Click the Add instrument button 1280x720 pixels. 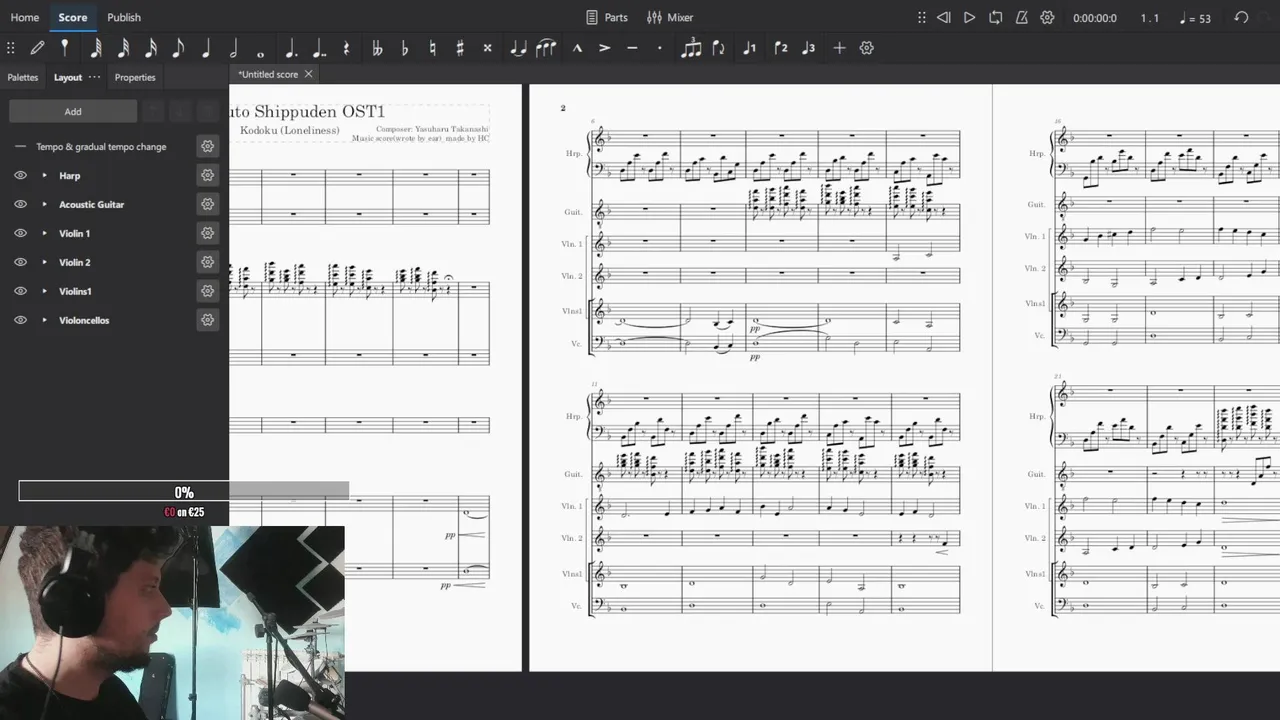[73, 111]
